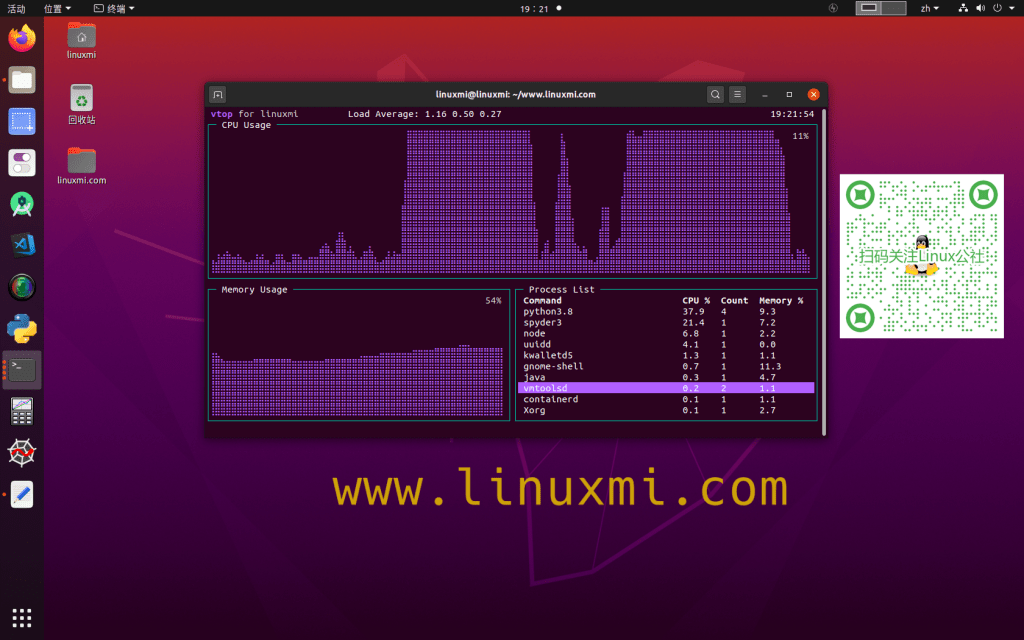Toggle the workspace switcher in top bar
Viewport: 1024px width, 640px height.
[x=881, y=8]
